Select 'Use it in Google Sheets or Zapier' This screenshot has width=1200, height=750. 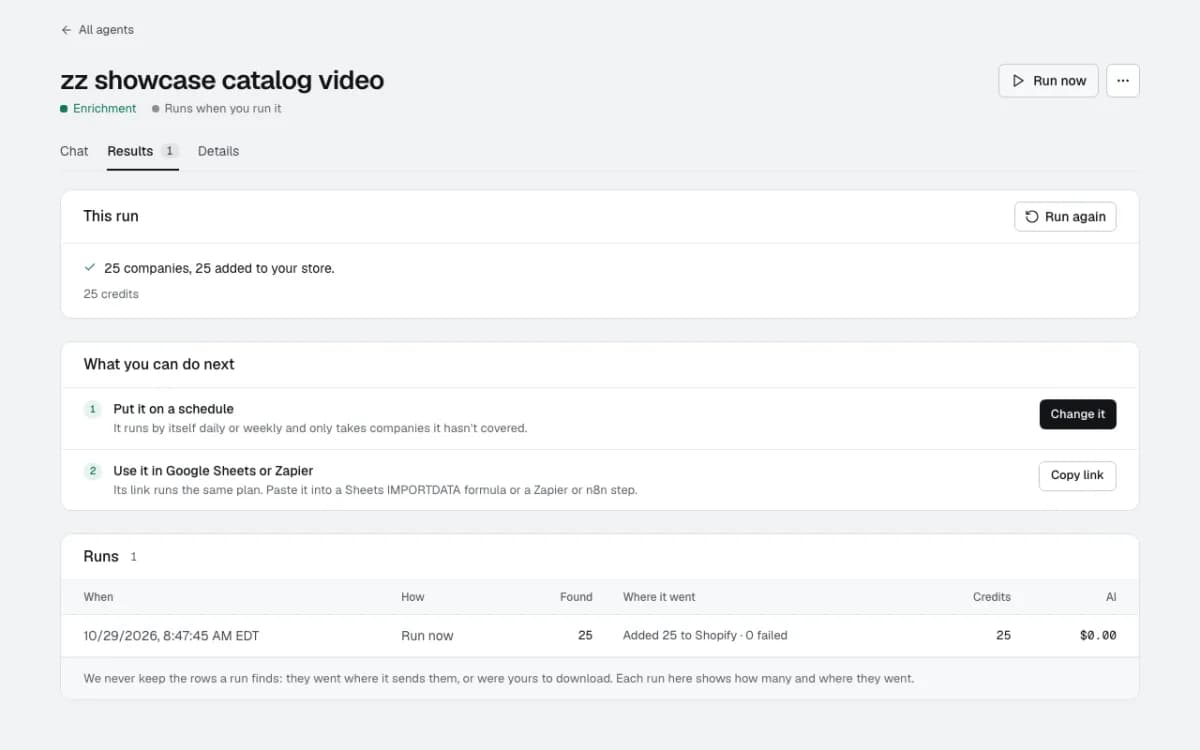tap(213, 470)
